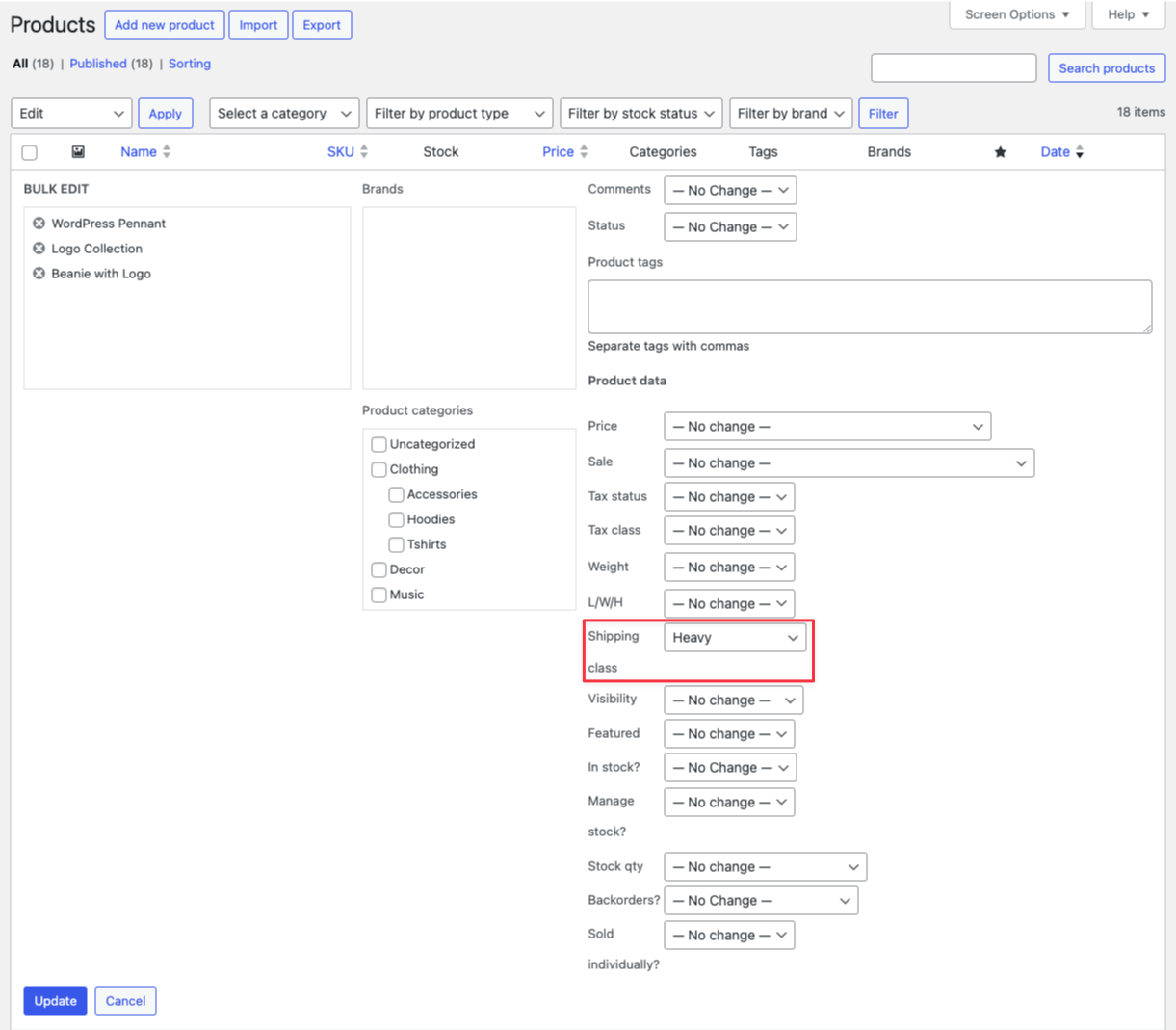Image resolution: width=1176 pixels, height=1030 pixels.
Task: Sort products by the Price column
Action: 558,151
